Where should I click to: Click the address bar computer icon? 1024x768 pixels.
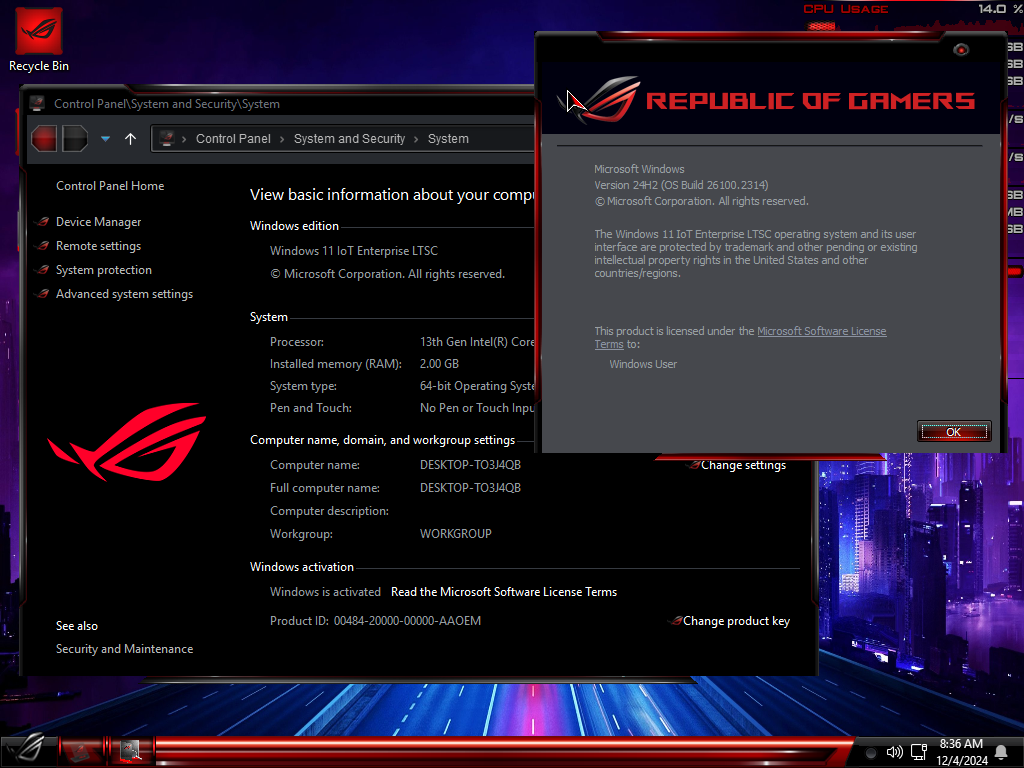pyautogui.click(x=167, y=138)
